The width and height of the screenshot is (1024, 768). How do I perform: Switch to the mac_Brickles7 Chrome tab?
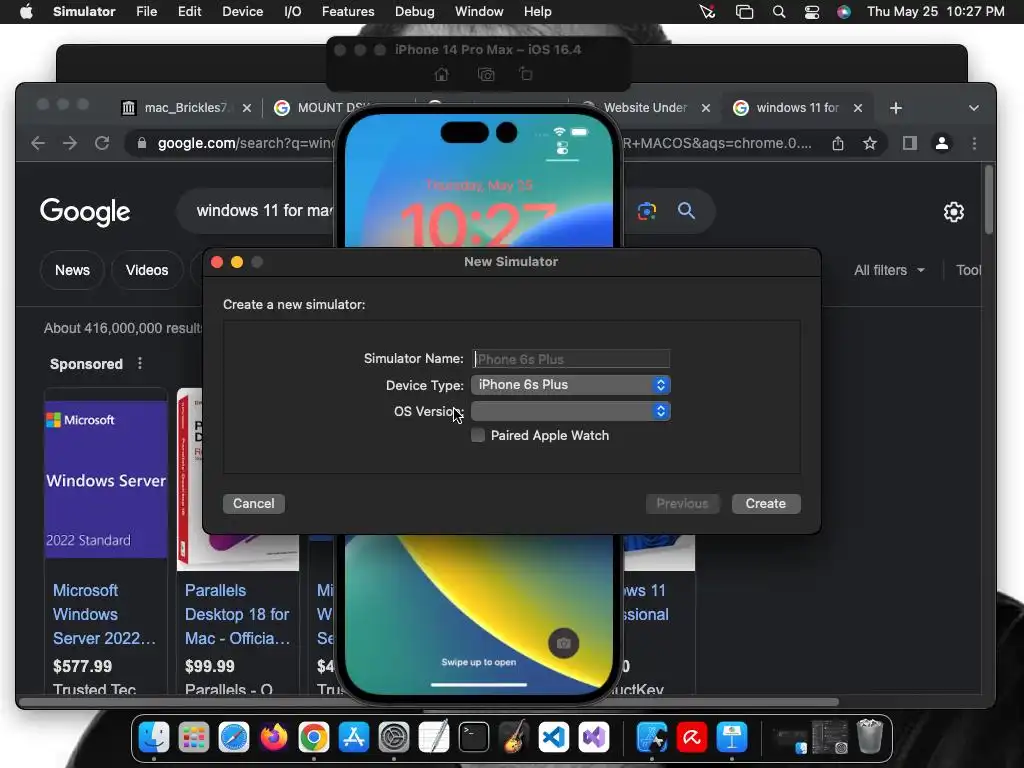pos(185,108)
